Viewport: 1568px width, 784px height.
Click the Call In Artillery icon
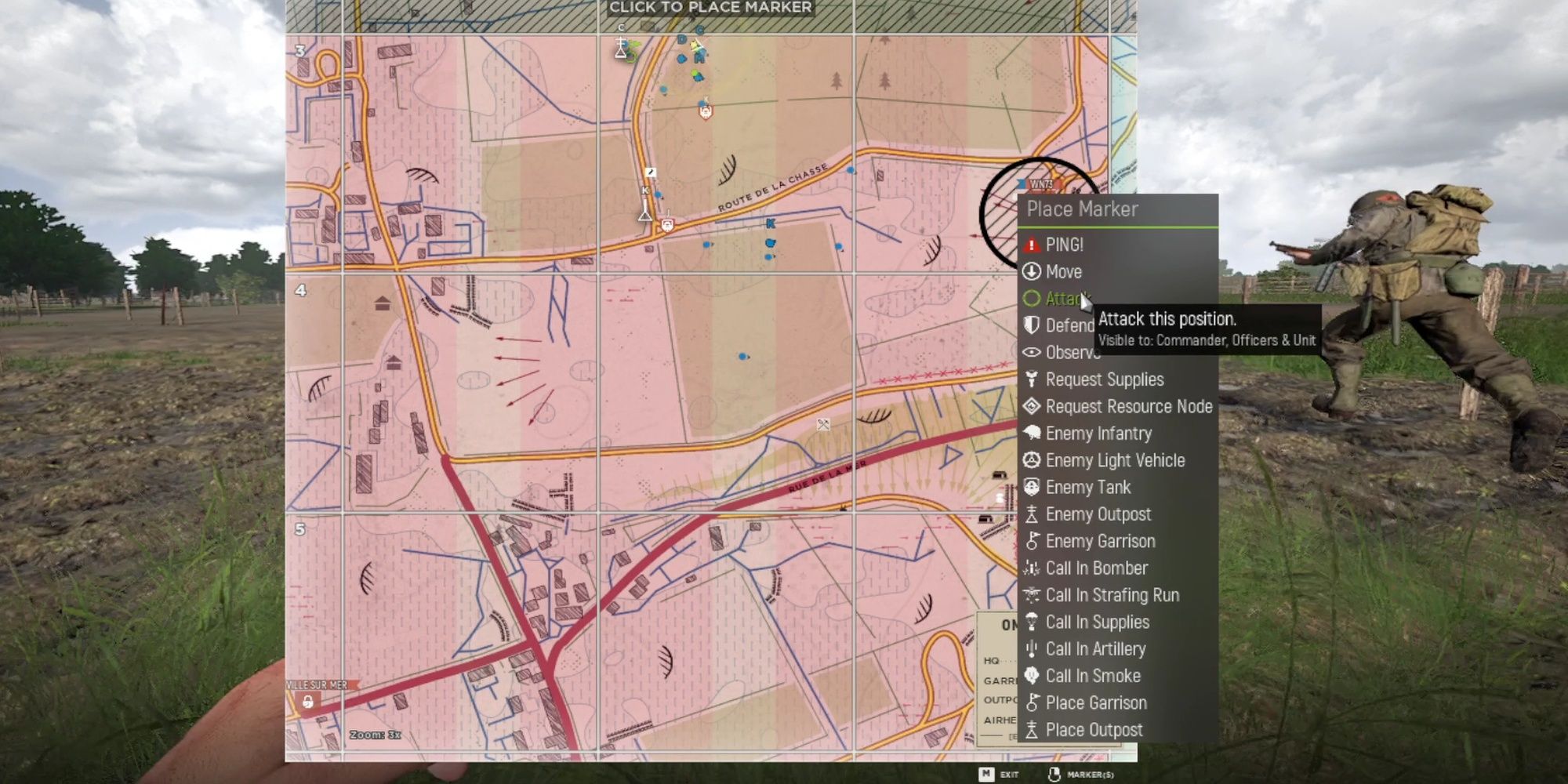coord(1032,649)
